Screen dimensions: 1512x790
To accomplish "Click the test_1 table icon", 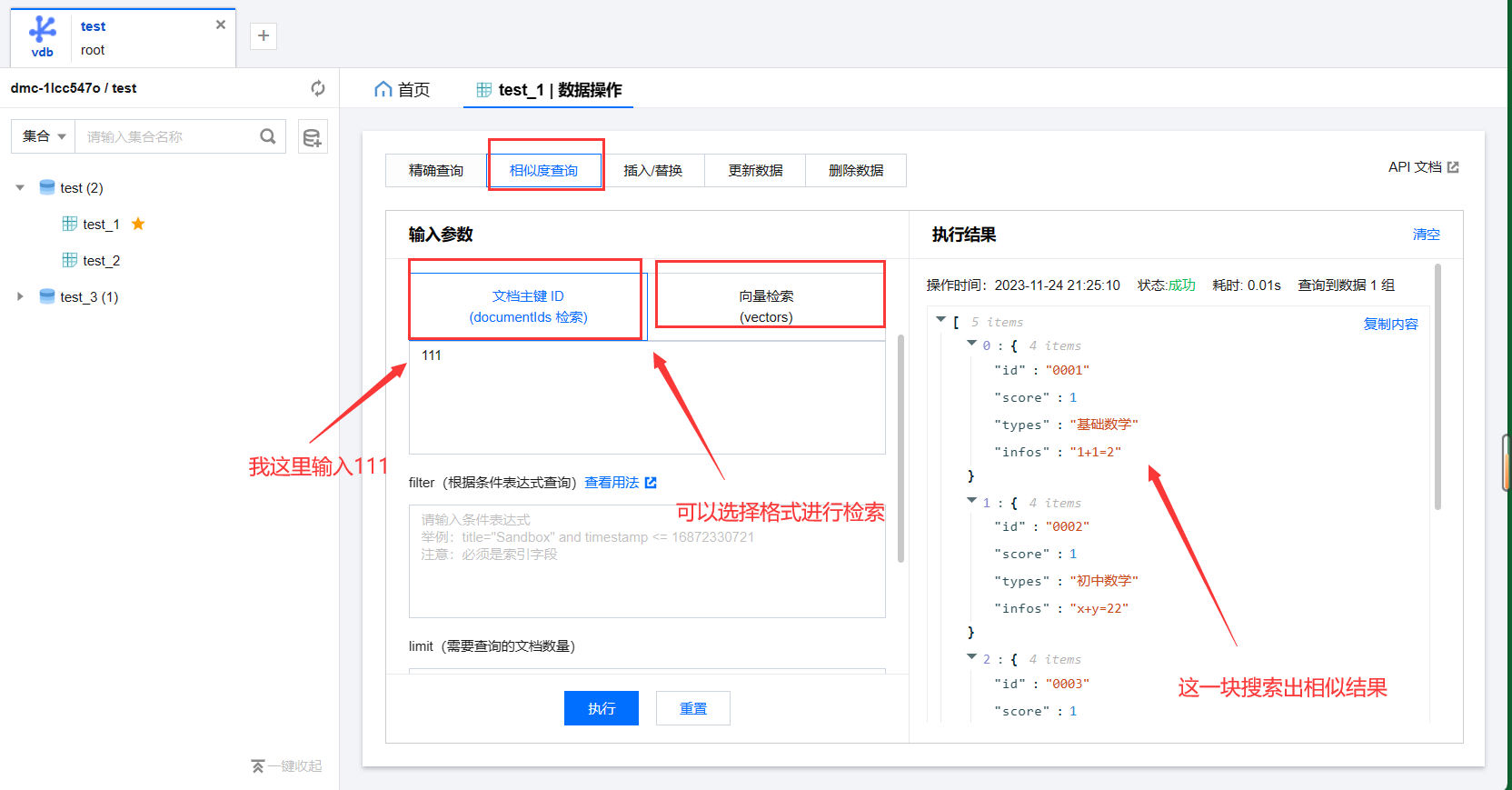I will (x=70, y=224).
